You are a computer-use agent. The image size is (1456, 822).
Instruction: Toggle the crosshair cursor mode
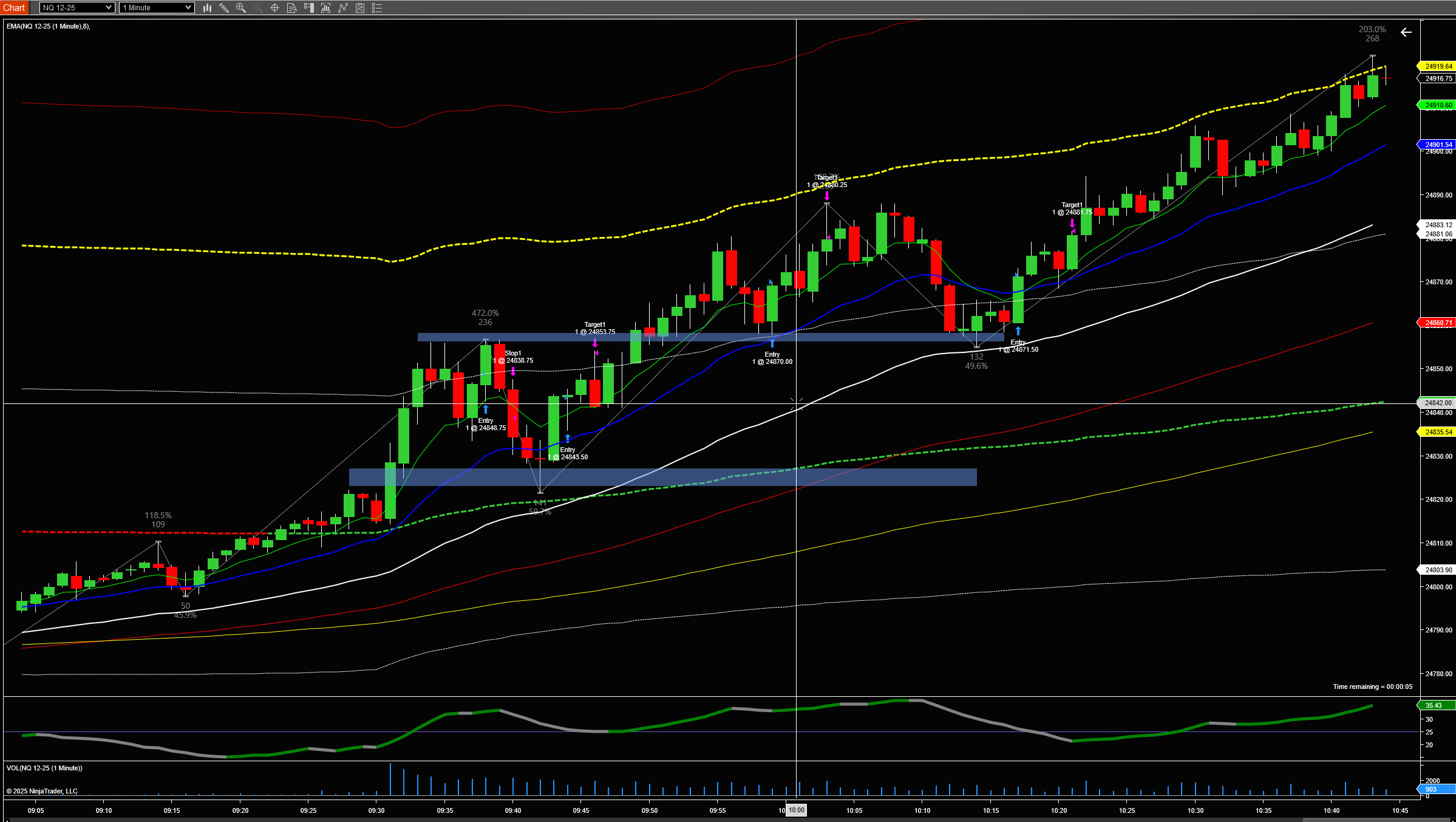(274, 8)
